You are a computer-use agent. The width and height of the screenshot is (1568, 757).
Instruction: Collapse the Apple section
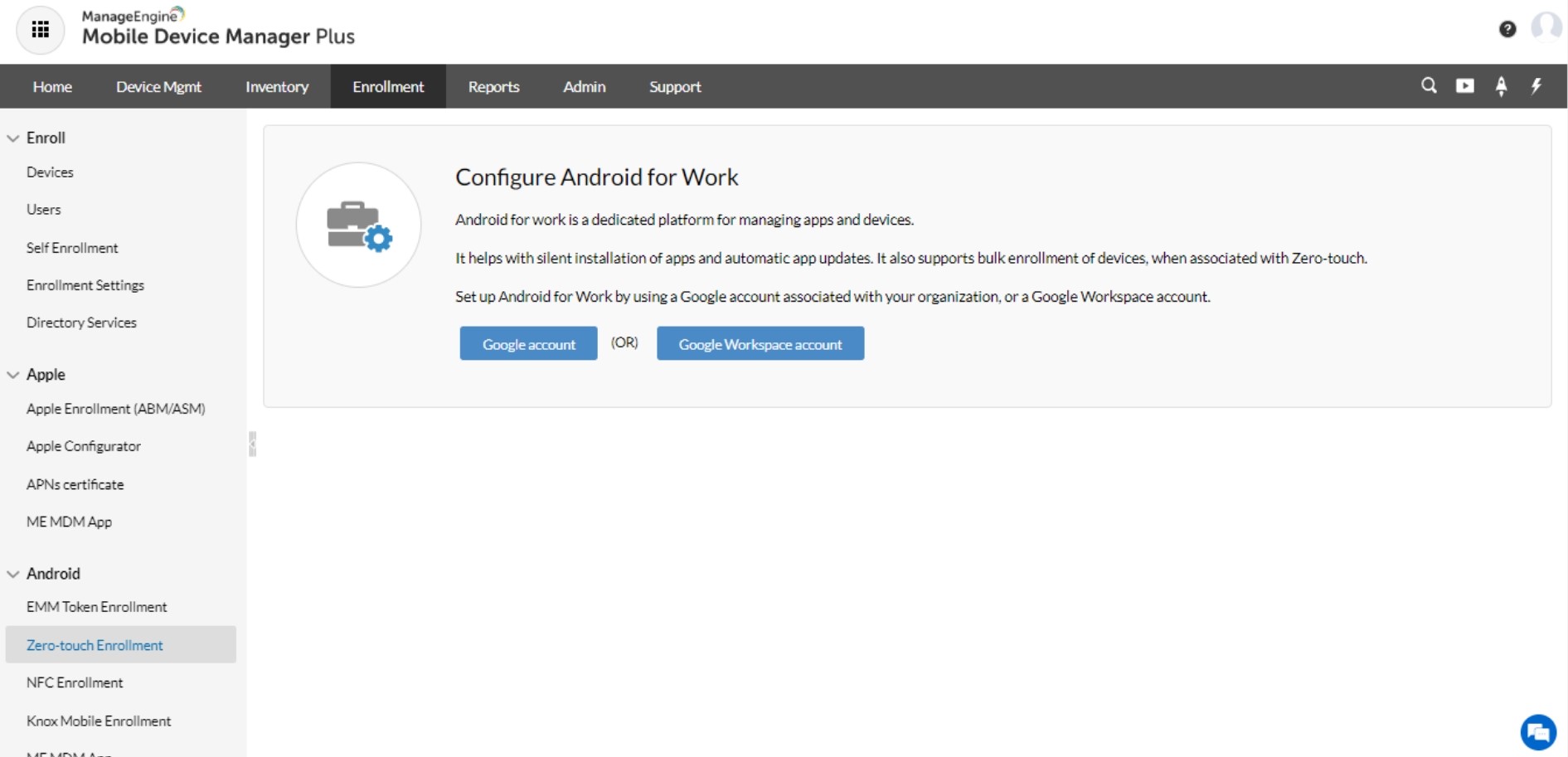(13, 375)
